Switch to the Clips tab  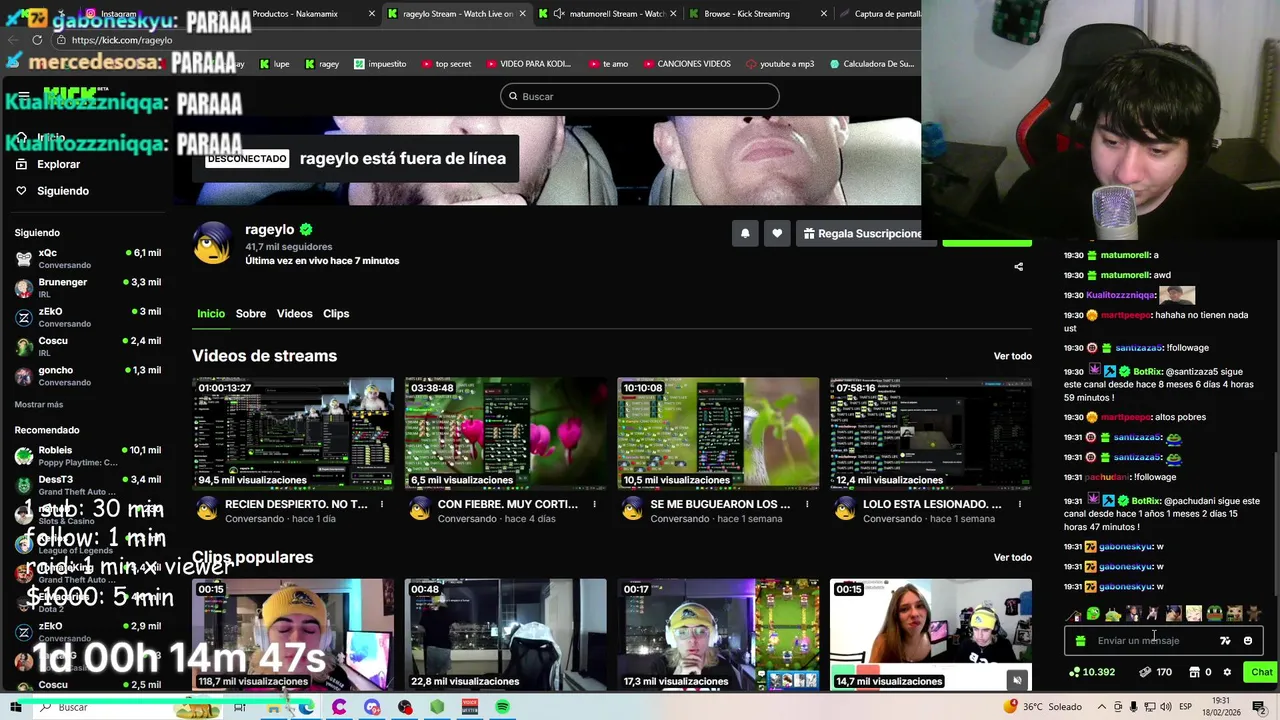336,314
